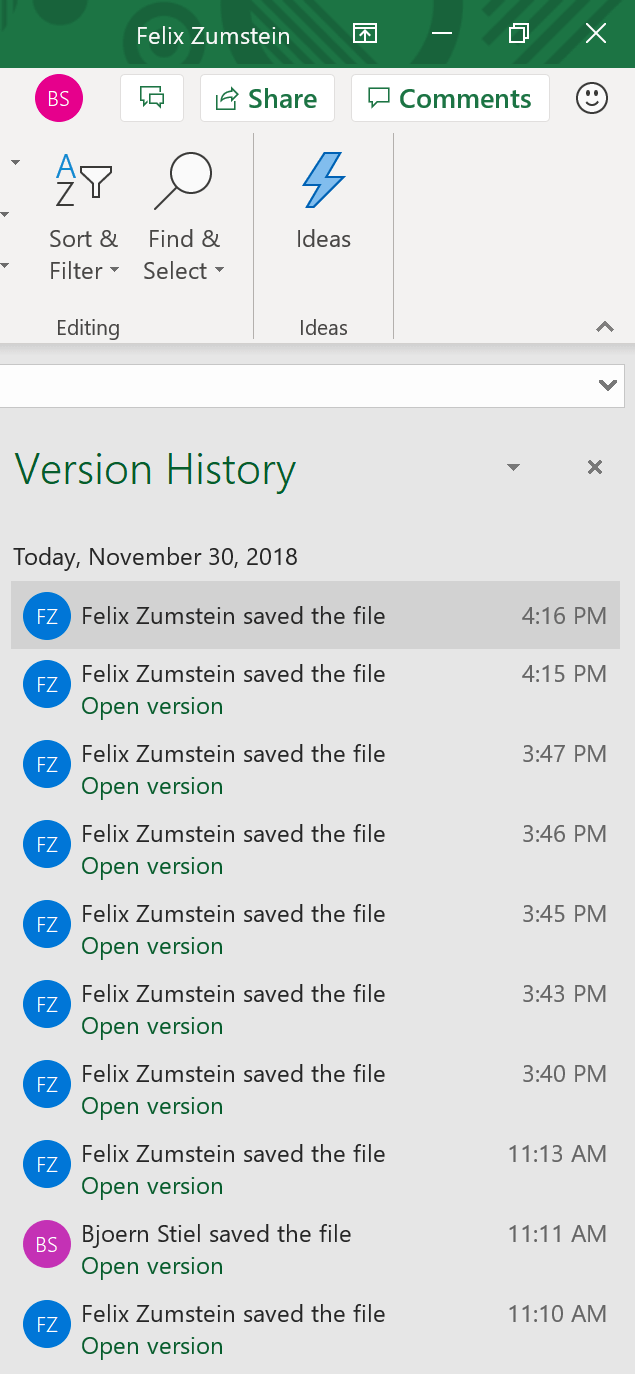The width and height of the screenshot is (635, 1374).
Task: Select the 4:16 PM saved version entry
Action: [x=315, y=616]
